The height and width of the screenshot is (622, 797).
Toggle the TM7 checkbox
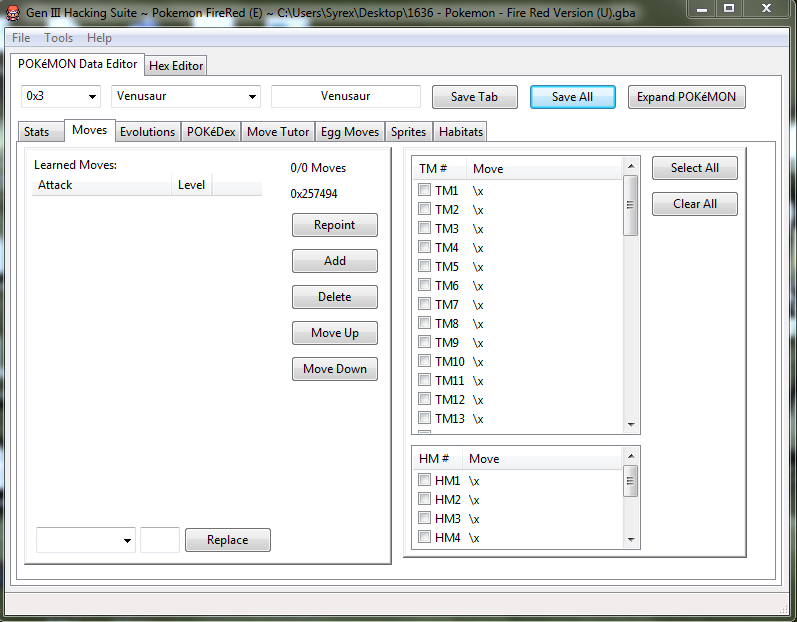coord(424,304)
